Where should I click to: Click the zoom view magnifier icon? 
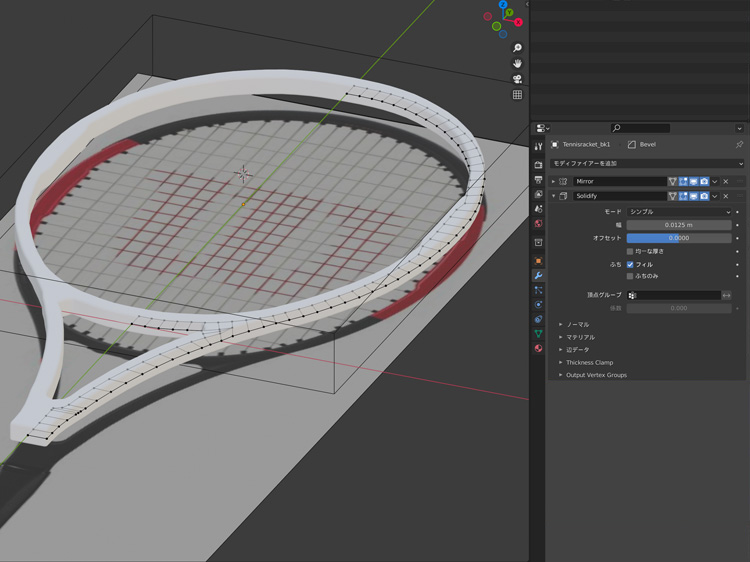coord(517,48)
